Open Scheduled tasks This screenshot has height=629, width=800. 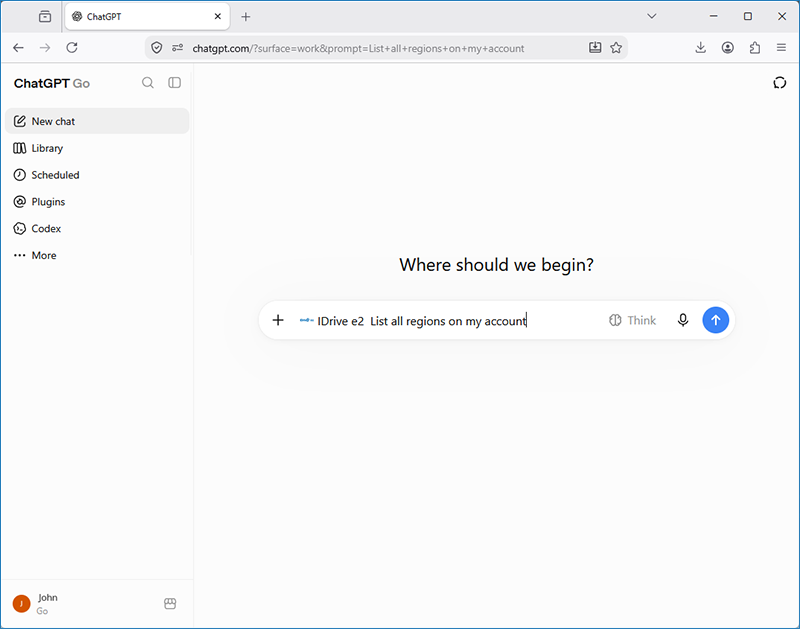point(97,175)
